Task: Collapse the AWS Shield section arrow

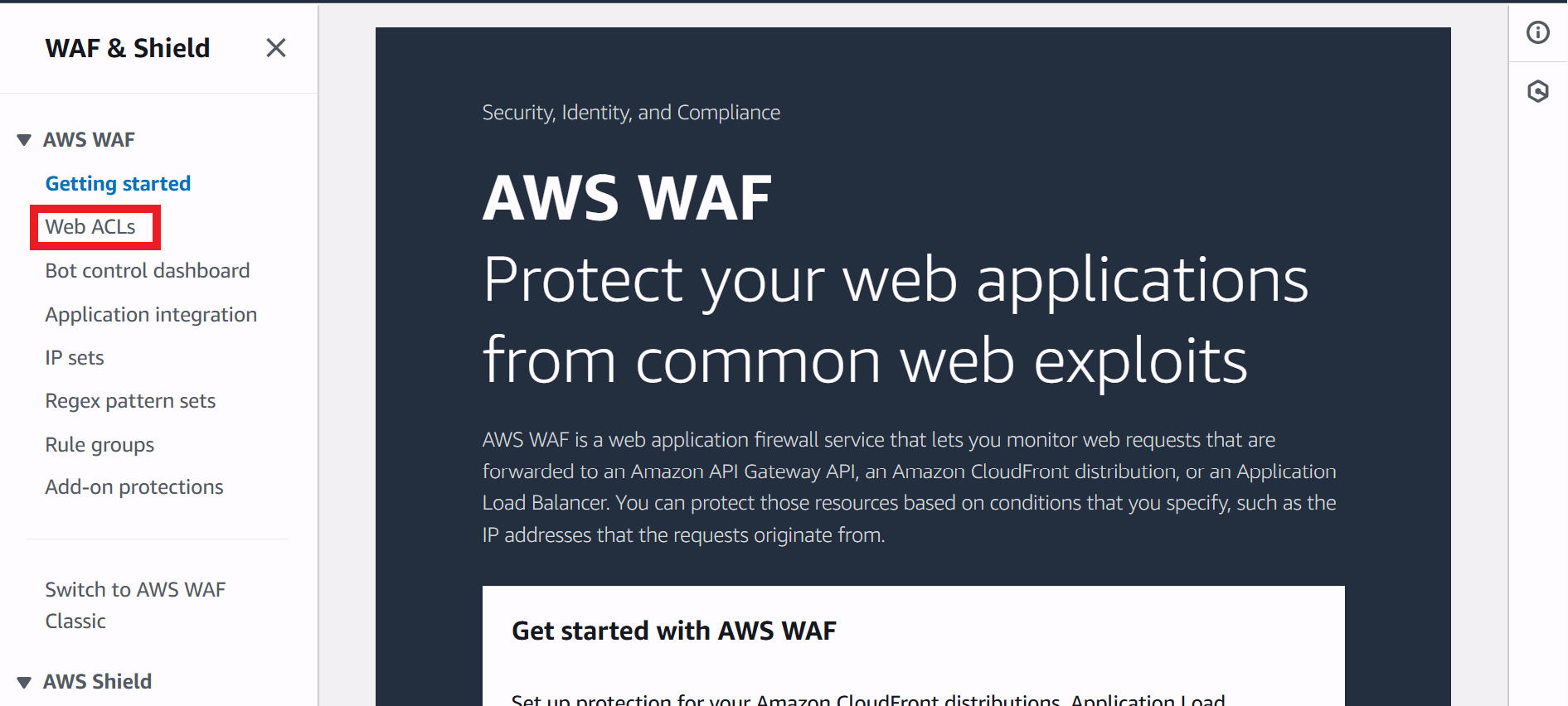Action: point(24,682)
